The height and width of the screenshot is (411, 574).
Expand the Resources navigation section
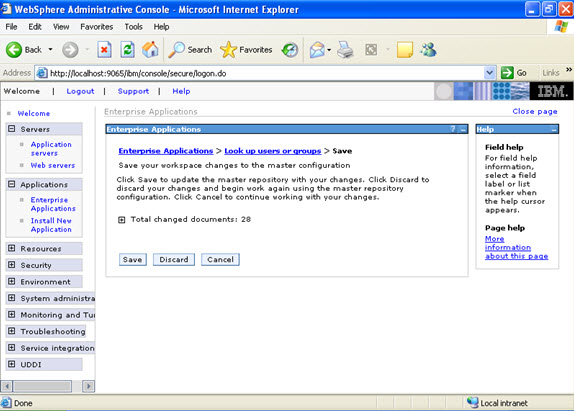[12, 248]
